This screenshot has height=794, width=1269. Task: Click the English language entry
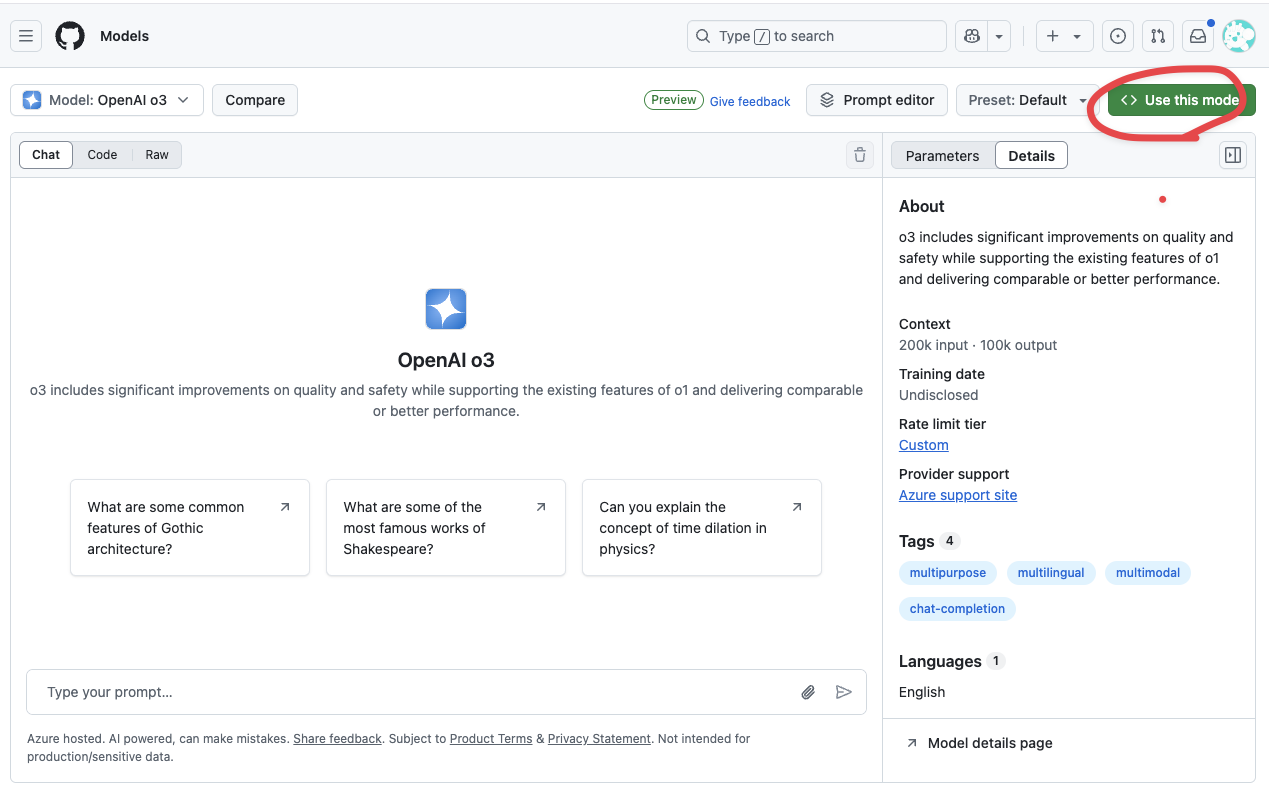(922, 692)
